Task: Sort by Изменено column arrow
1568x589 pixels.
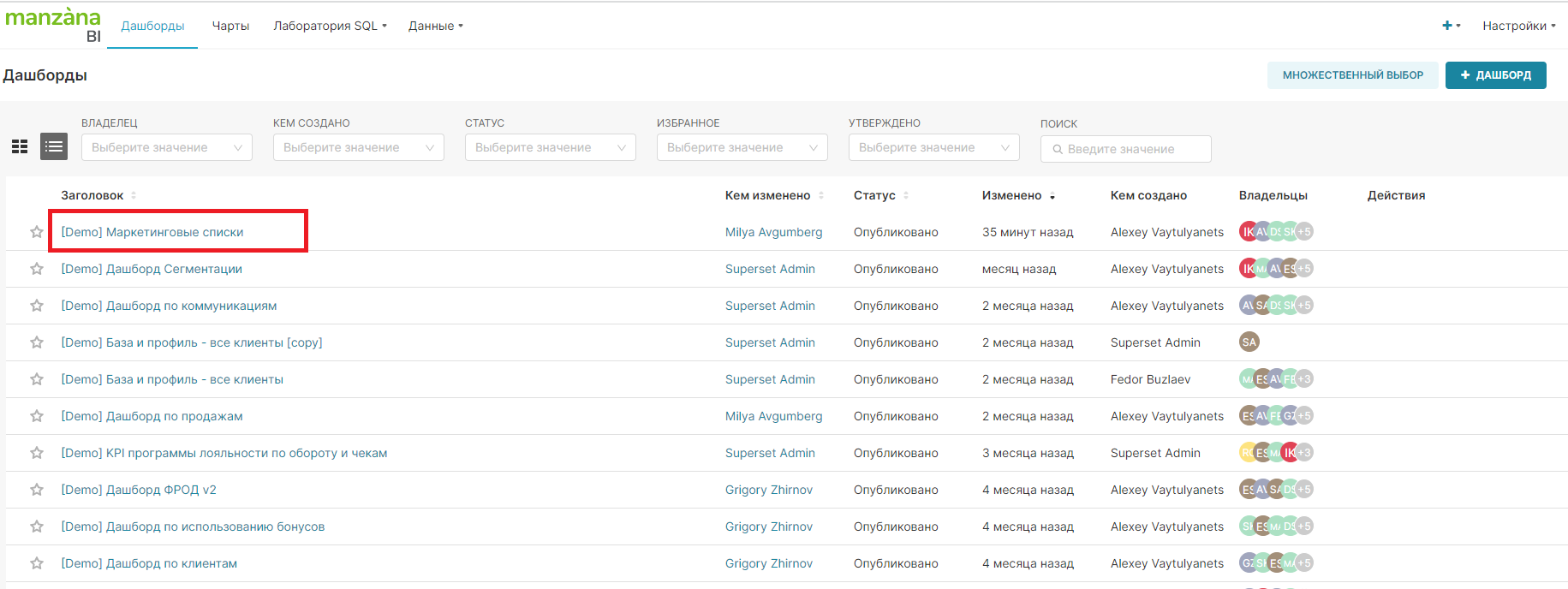Action: [x=1052, y=197]
